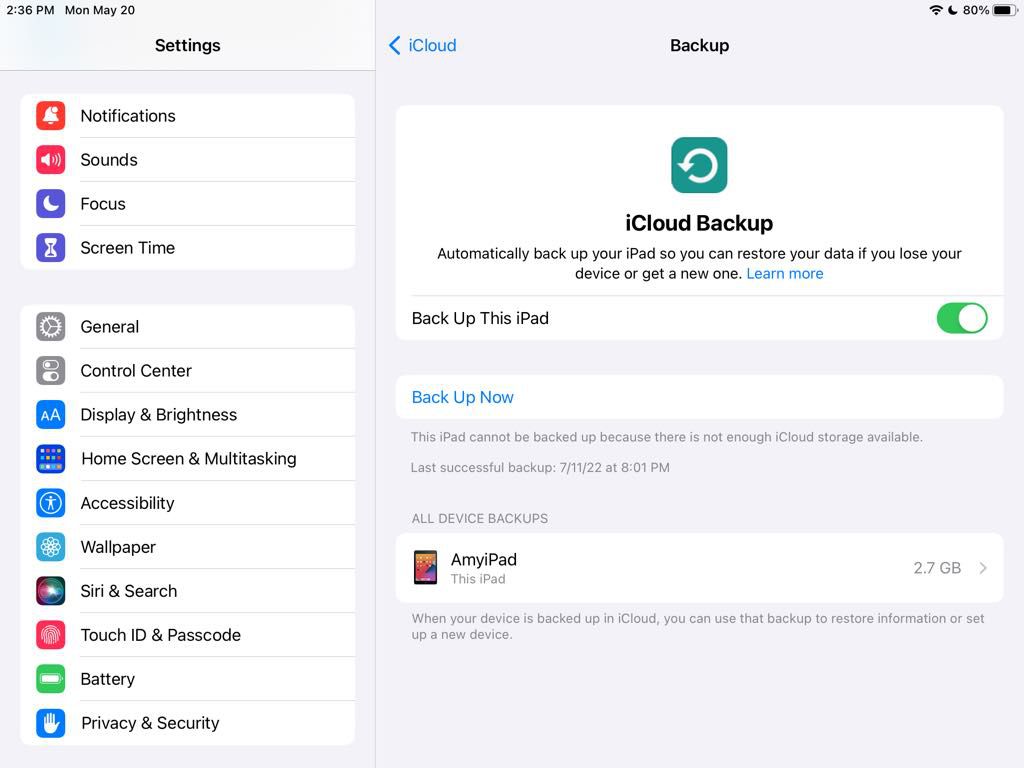
Task: Select Privacy & Security row
Action: 188,723
